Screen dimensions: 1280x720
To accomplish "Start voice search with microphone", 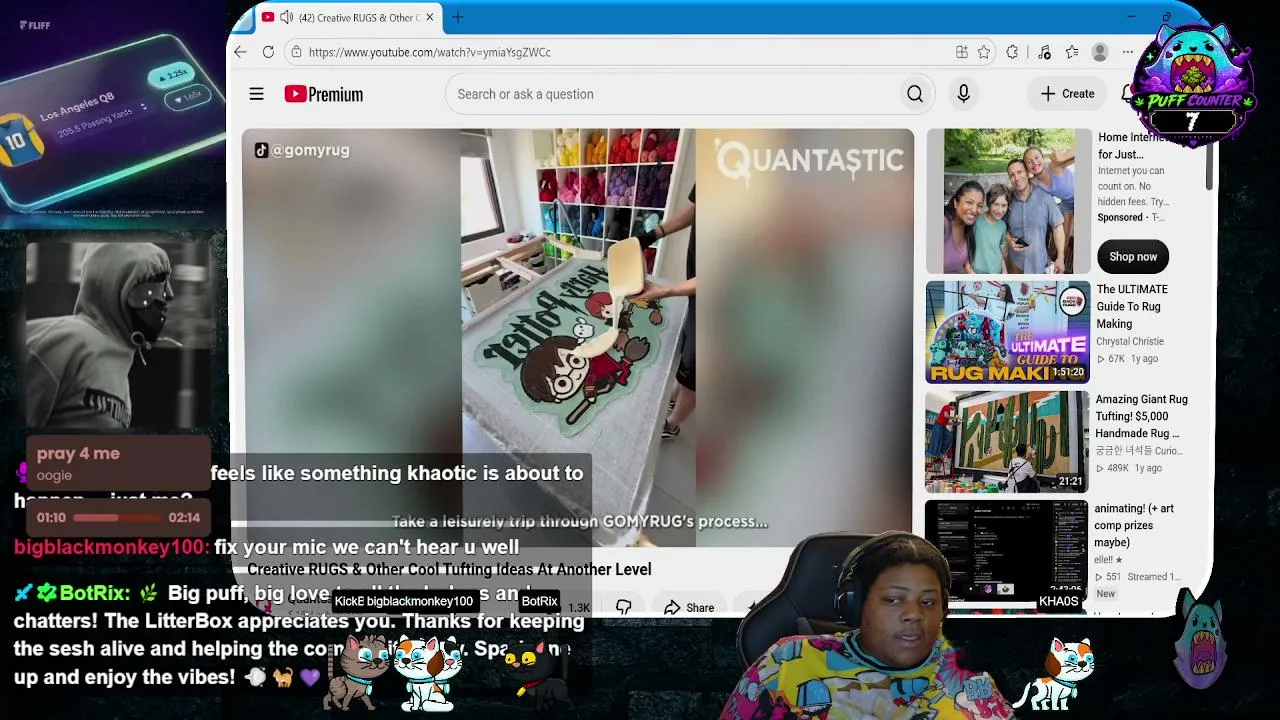I will pos(963,94).
